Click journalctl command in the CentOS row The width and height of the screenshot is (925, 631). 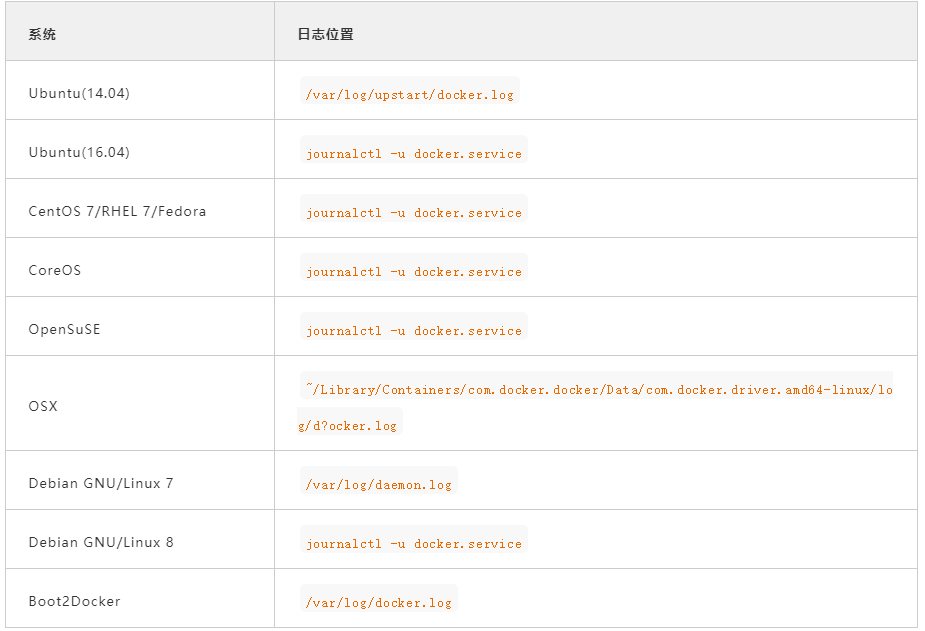click(414, 208)
